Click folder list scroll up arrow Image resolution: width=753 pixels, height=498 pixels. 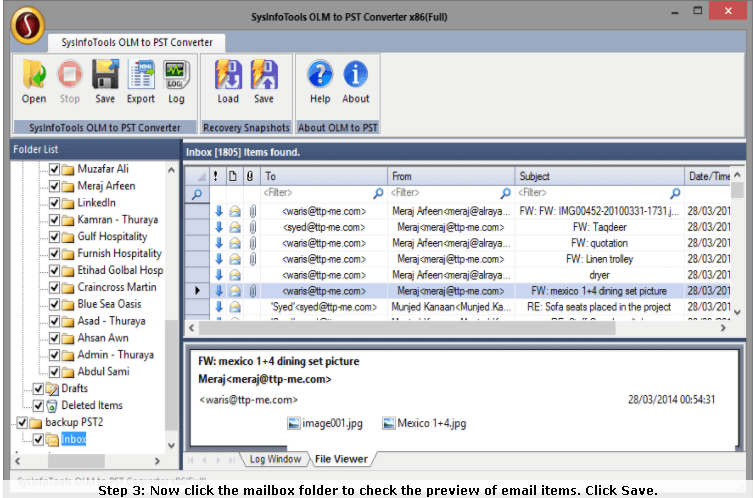click(x=171, y=170)
